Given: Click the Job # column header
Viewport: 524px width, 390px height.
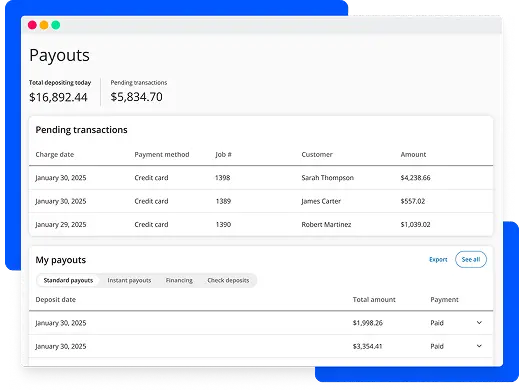Looking at the screenshot, I should coord(224,154).
